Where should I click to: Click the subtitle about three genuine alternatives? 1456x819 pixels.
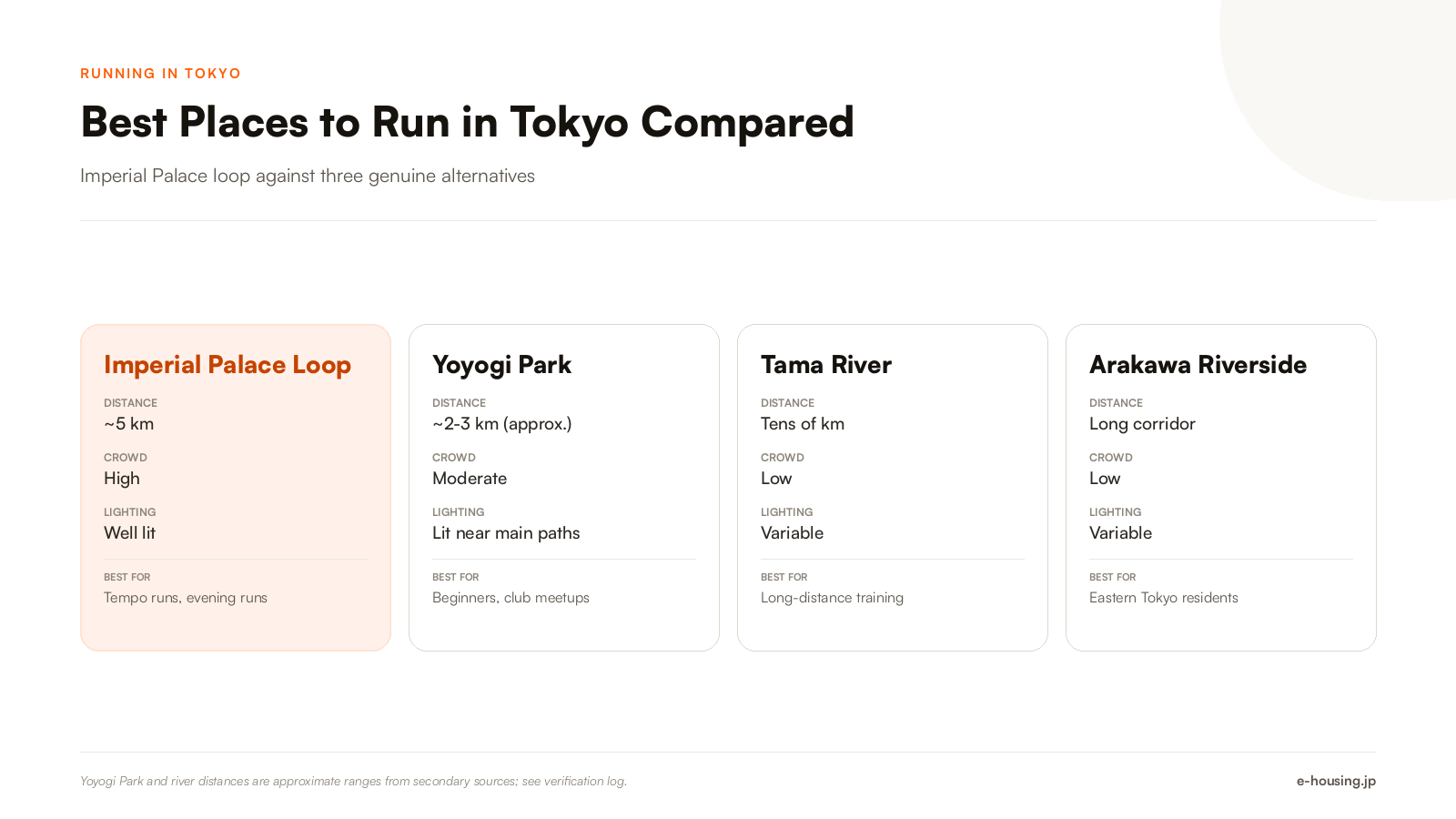pyautogui.click(x=308, y=176)
